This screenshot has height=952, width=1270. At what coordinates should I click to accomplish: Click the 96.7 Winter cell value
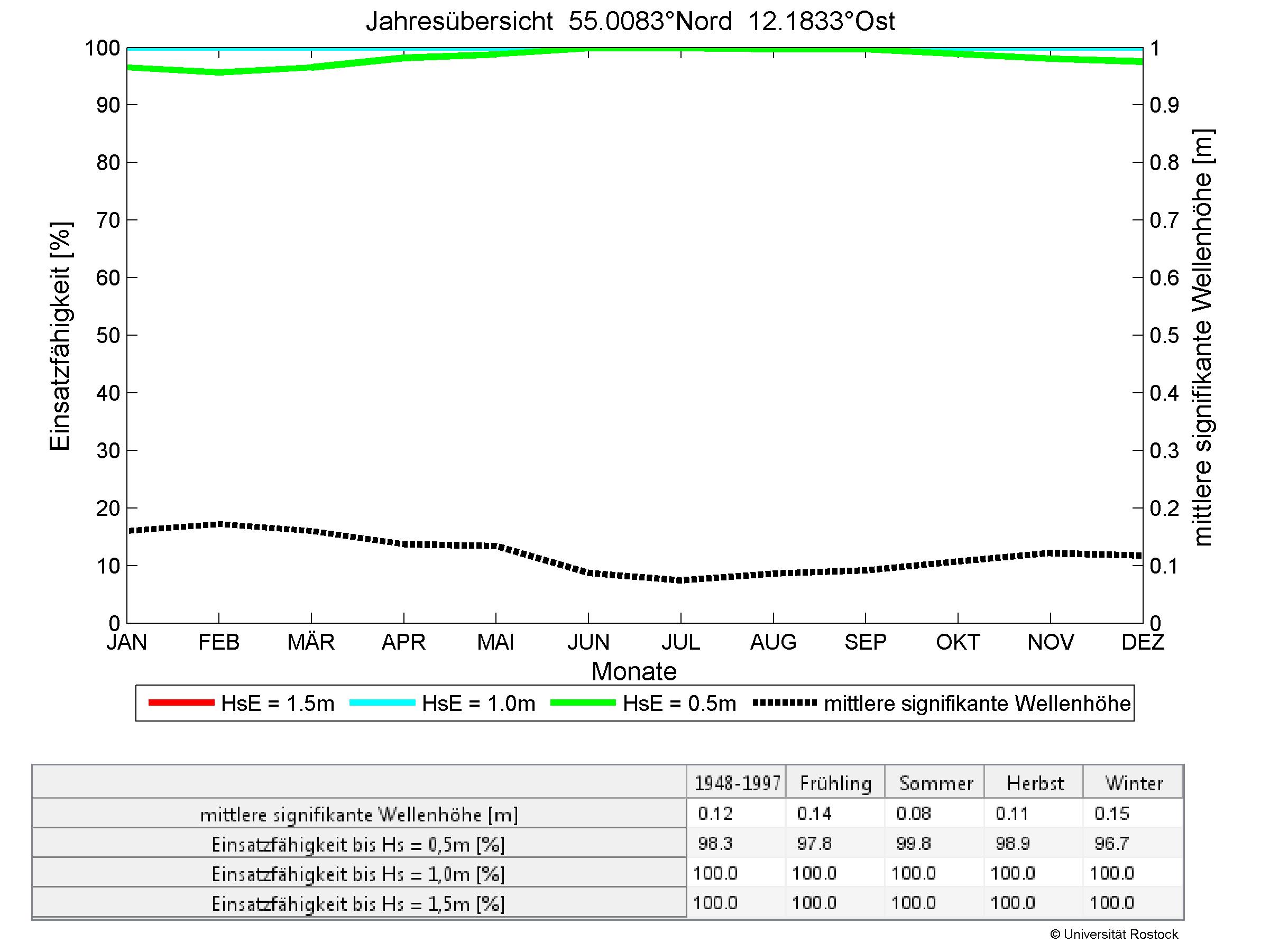coord(1111,844)
